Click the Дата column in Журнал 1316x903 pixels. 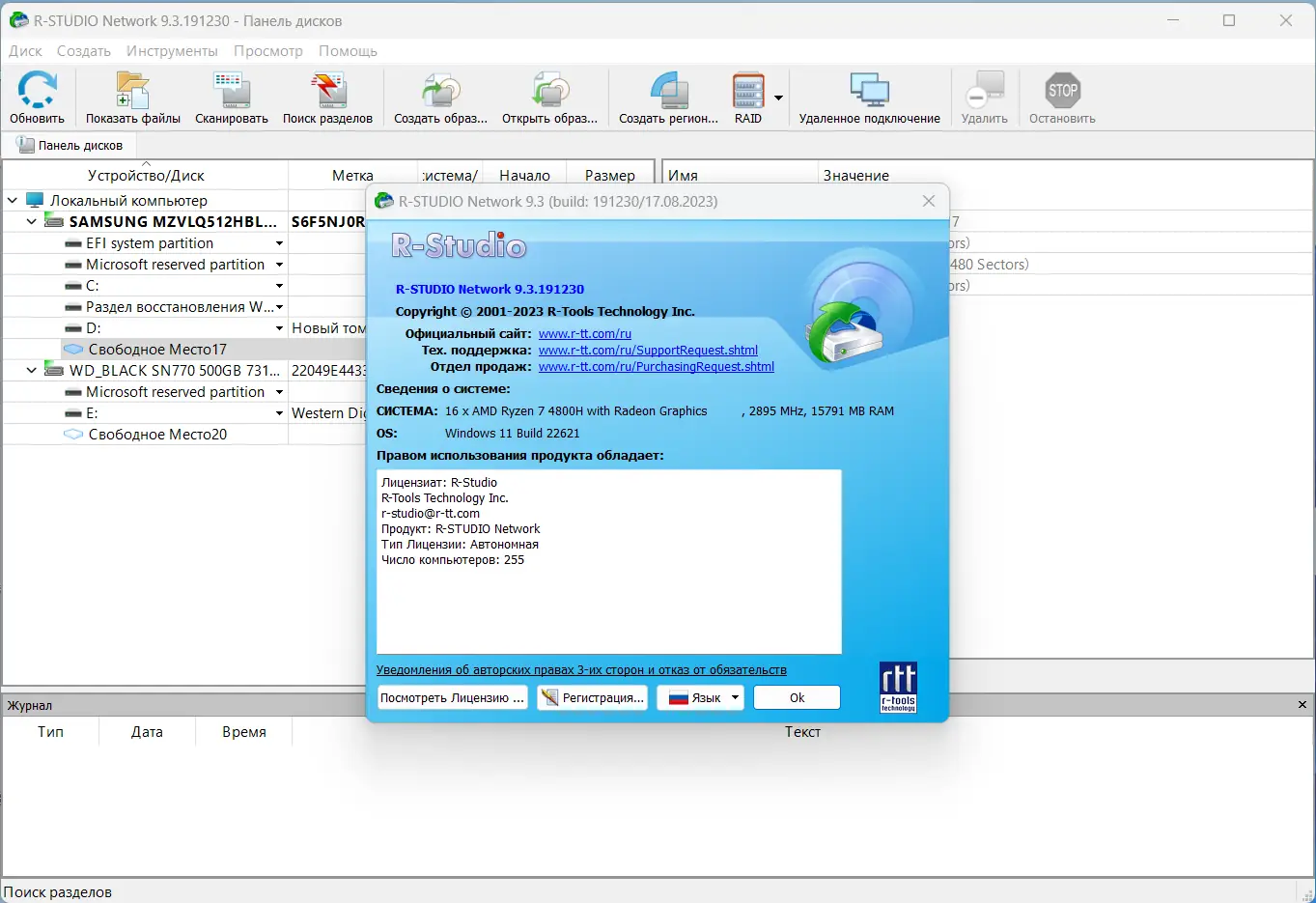147,732
